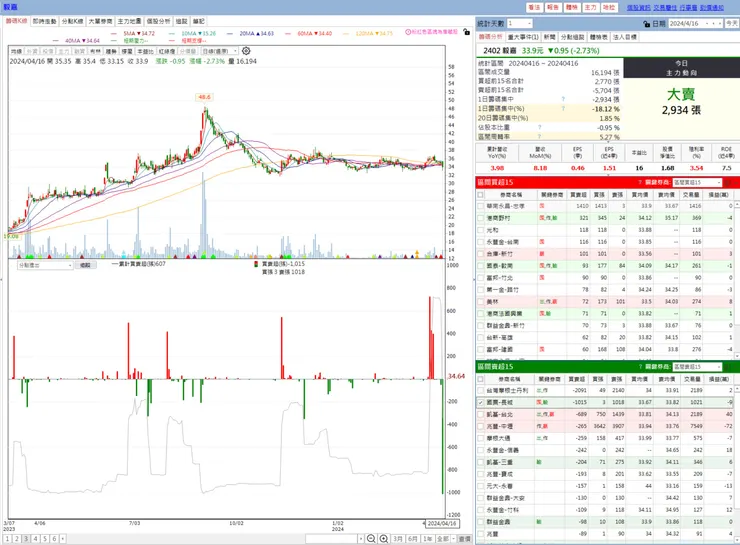Tick the checkbox for 港商野村 row
Image resolution: width=740 pixels, height=545 pixels.
pos(480,218)
